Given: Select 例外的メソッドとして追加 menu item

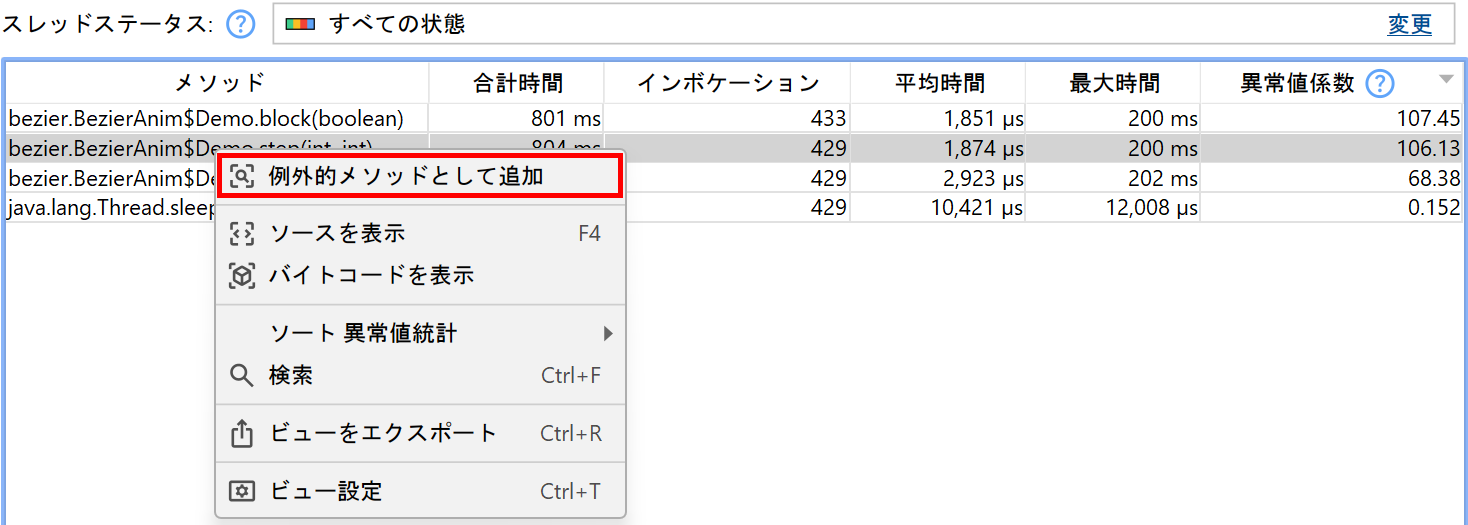Looking at the screenshot, I should (x=406, y=177).
